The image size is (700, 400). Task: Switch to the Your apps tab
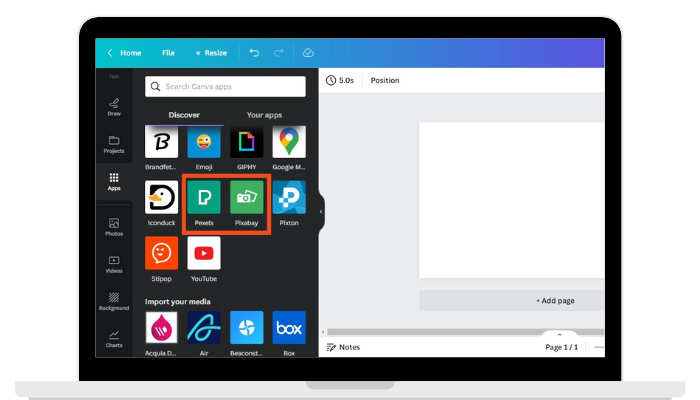point(264,115)
